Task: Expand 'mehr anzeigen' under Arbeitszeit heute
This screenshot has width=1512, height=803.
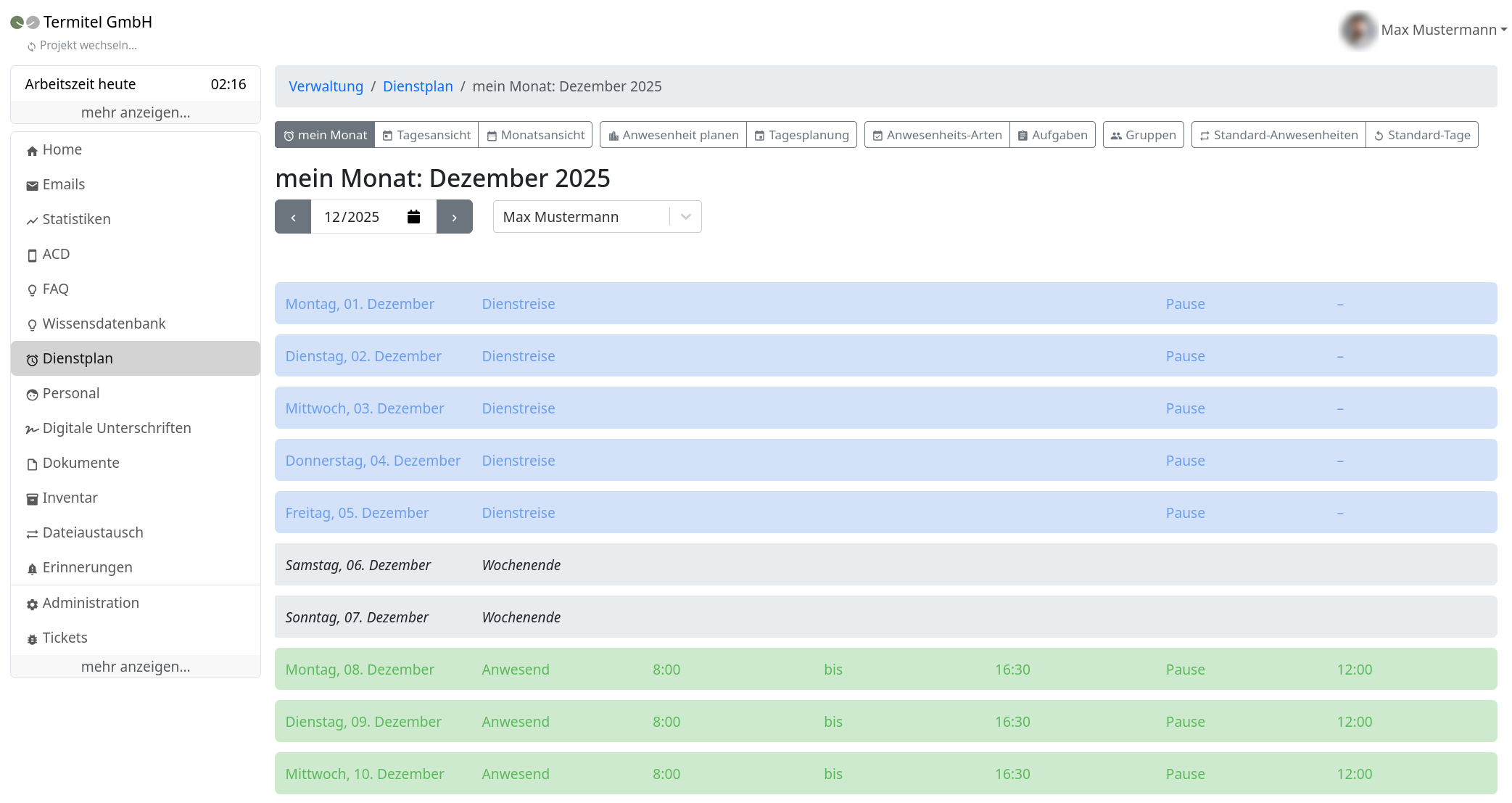Action: [x=136, y=112]
